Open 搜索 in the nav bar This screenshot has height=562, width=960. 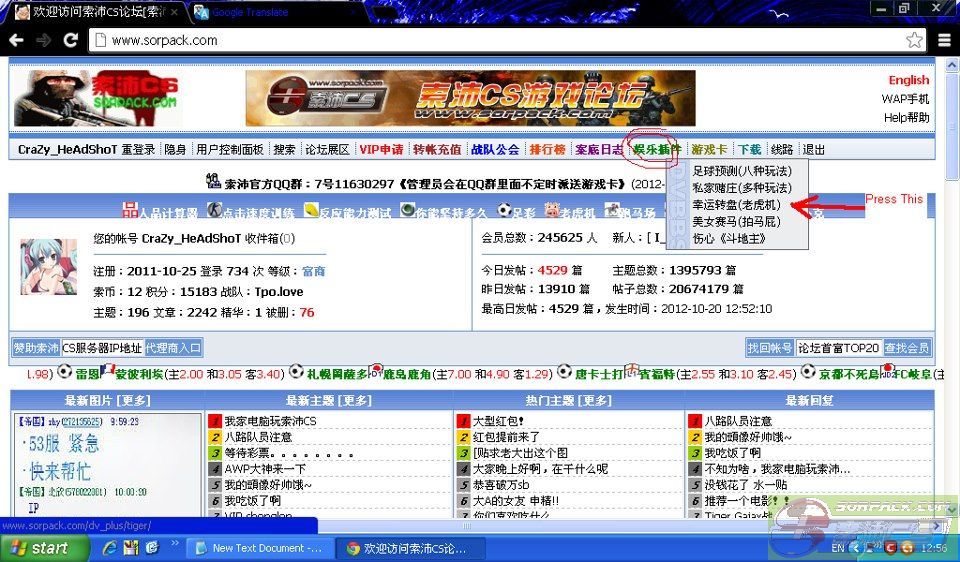[284, 149]
